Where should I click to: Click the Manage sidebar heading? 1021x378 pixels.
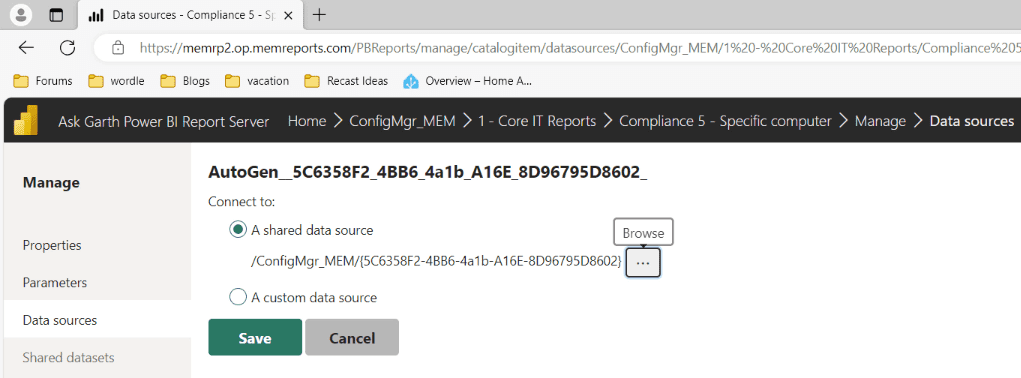[51, 183]
